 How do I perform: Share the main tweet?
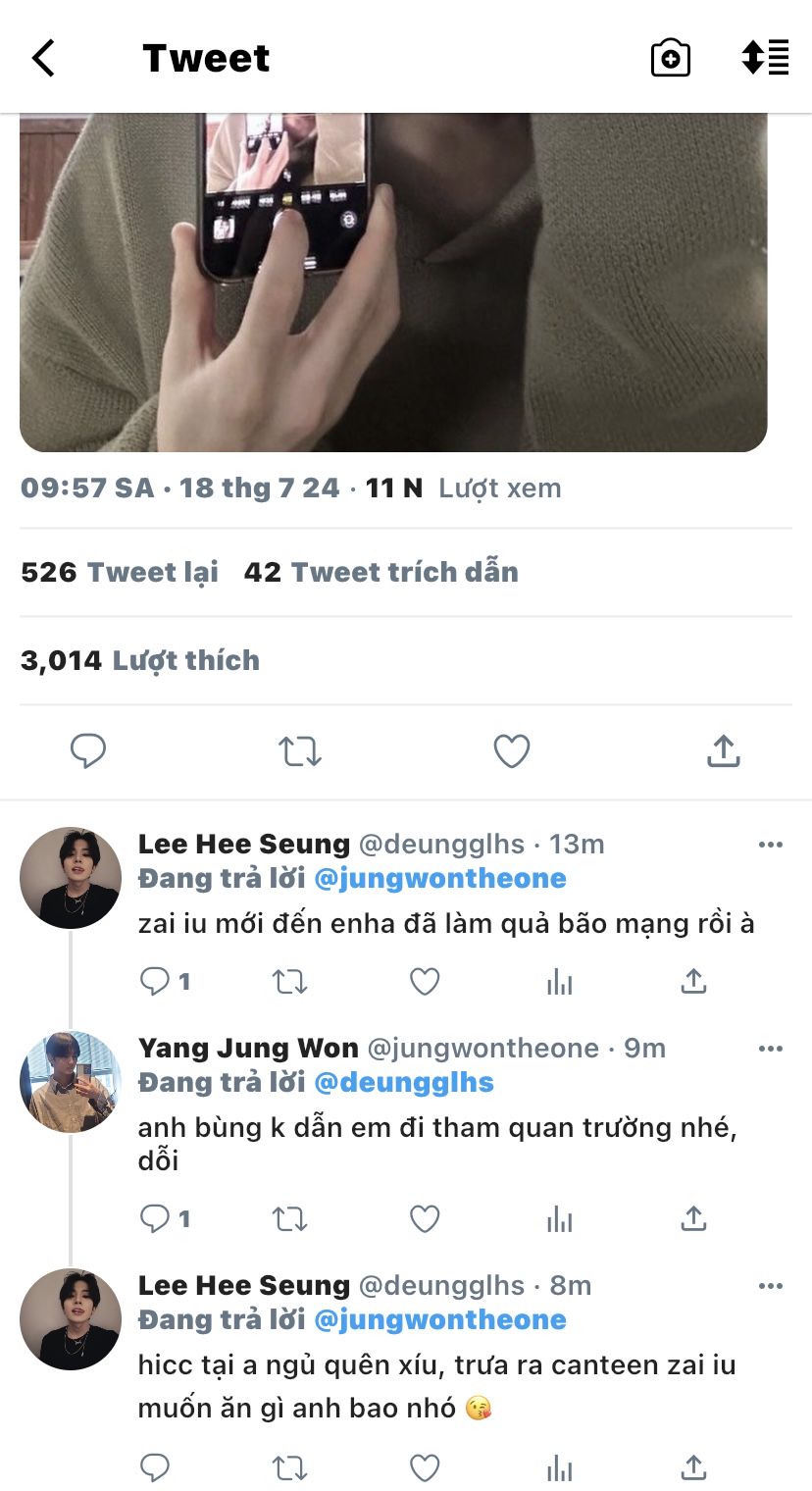723,751
